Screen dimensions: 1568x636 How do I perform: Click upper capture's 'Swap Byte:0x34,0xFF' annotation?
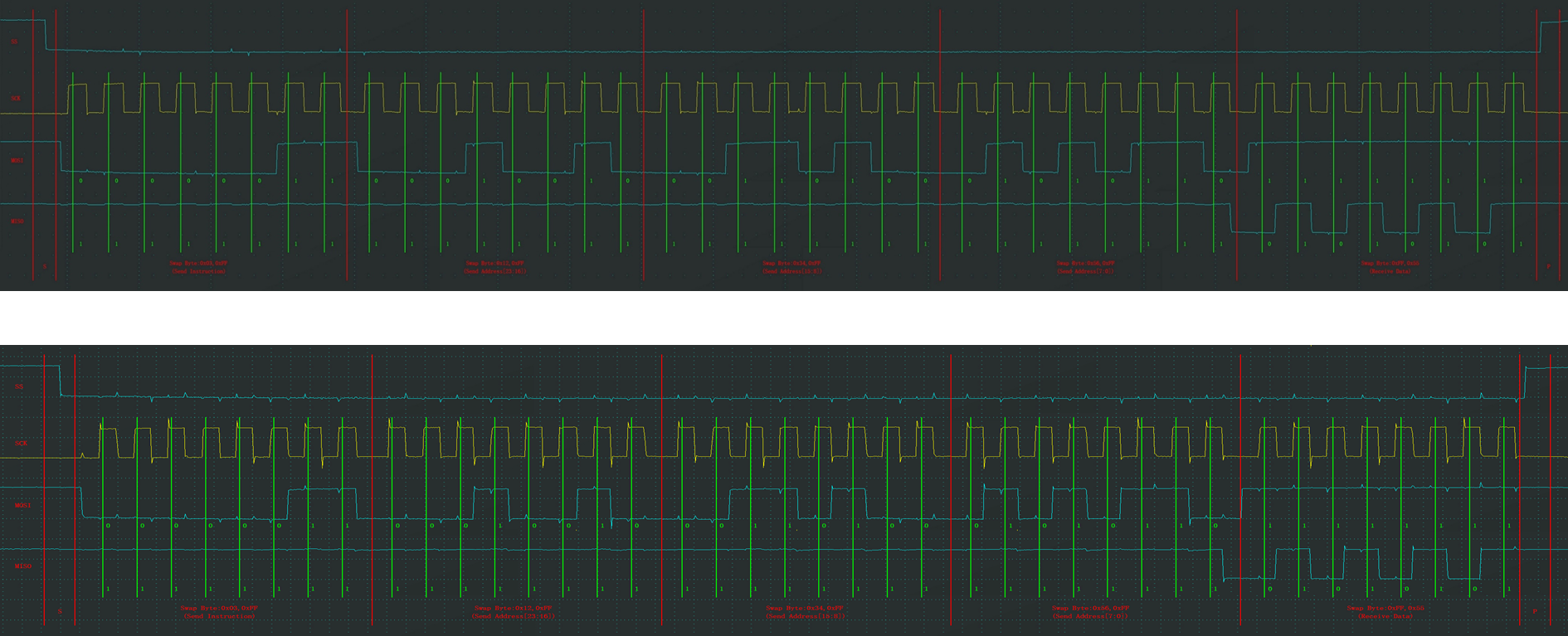click(791, 263)
